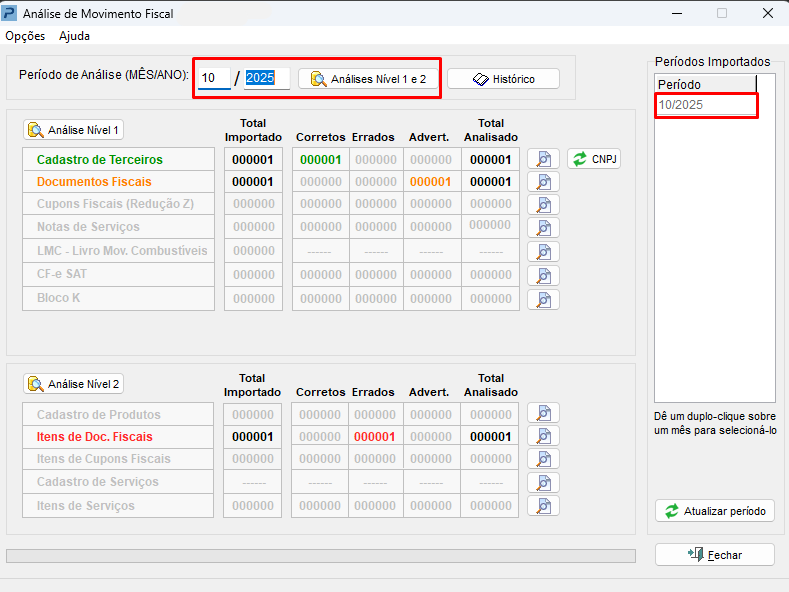
Task: Click the Análise Nível 2 button
Action: 74,384
